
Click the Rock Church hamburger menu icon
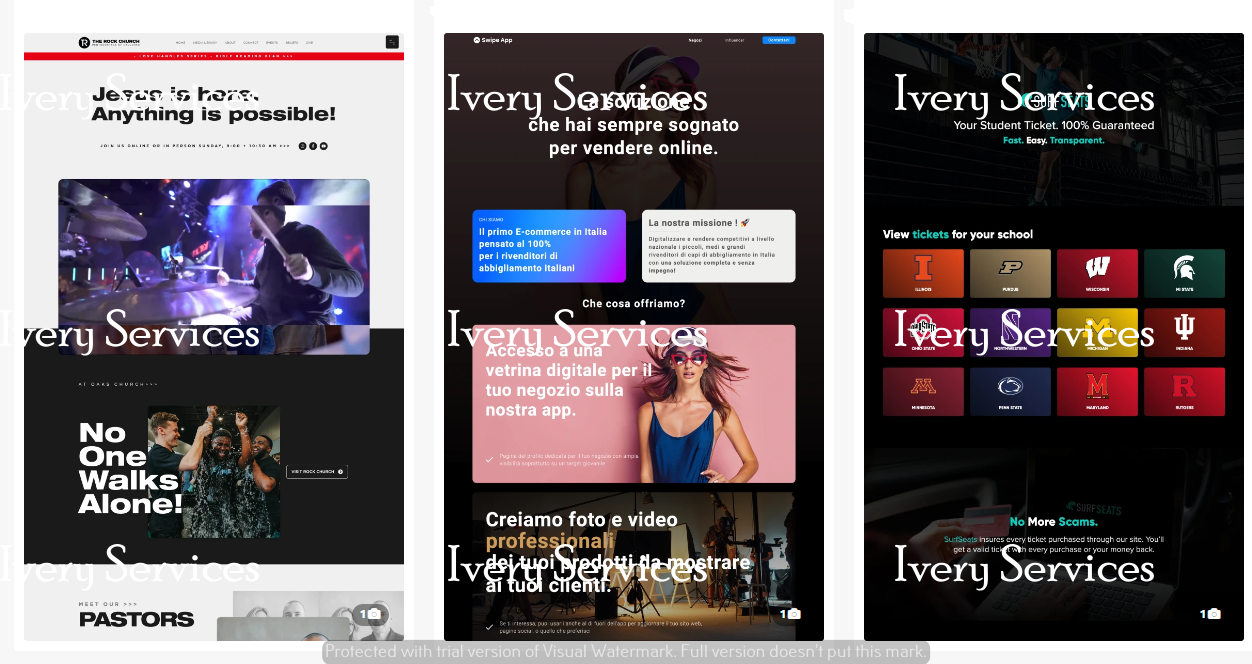[392, 42]
